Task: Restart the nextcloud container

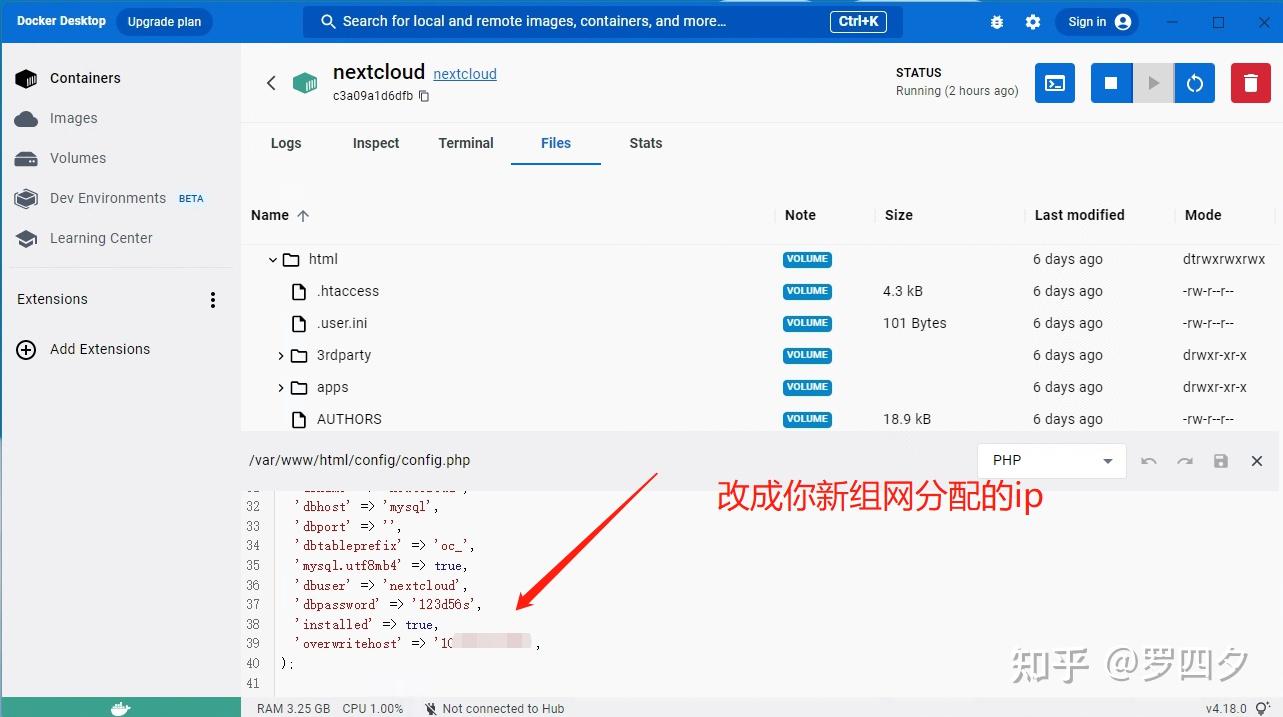Action: point(1194,83)
